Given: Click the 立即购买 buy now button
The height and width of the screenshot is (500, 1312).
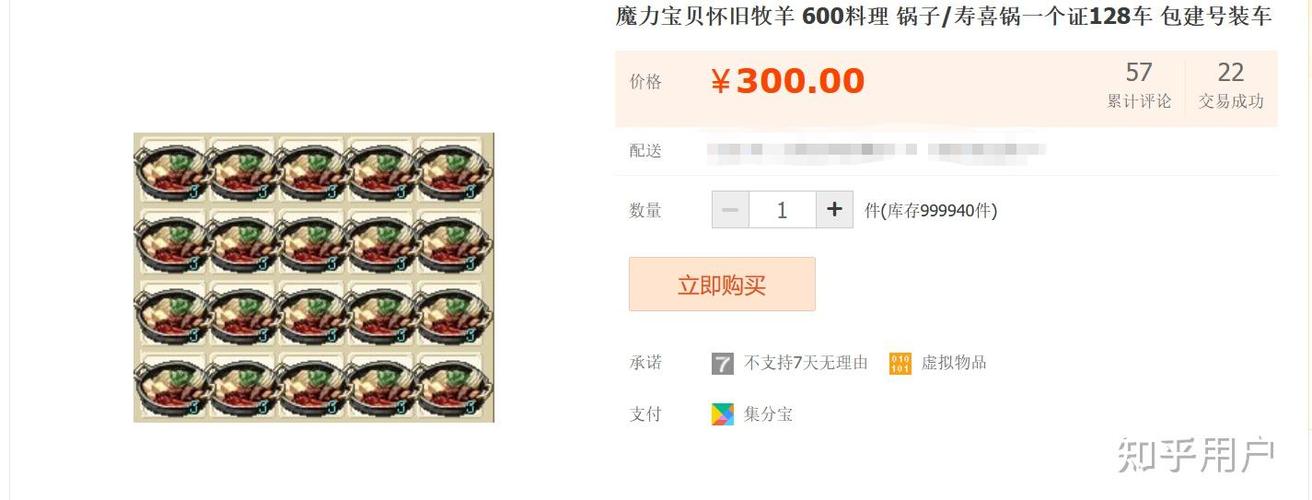Looking at the screenshot, I should click(722, 284).
